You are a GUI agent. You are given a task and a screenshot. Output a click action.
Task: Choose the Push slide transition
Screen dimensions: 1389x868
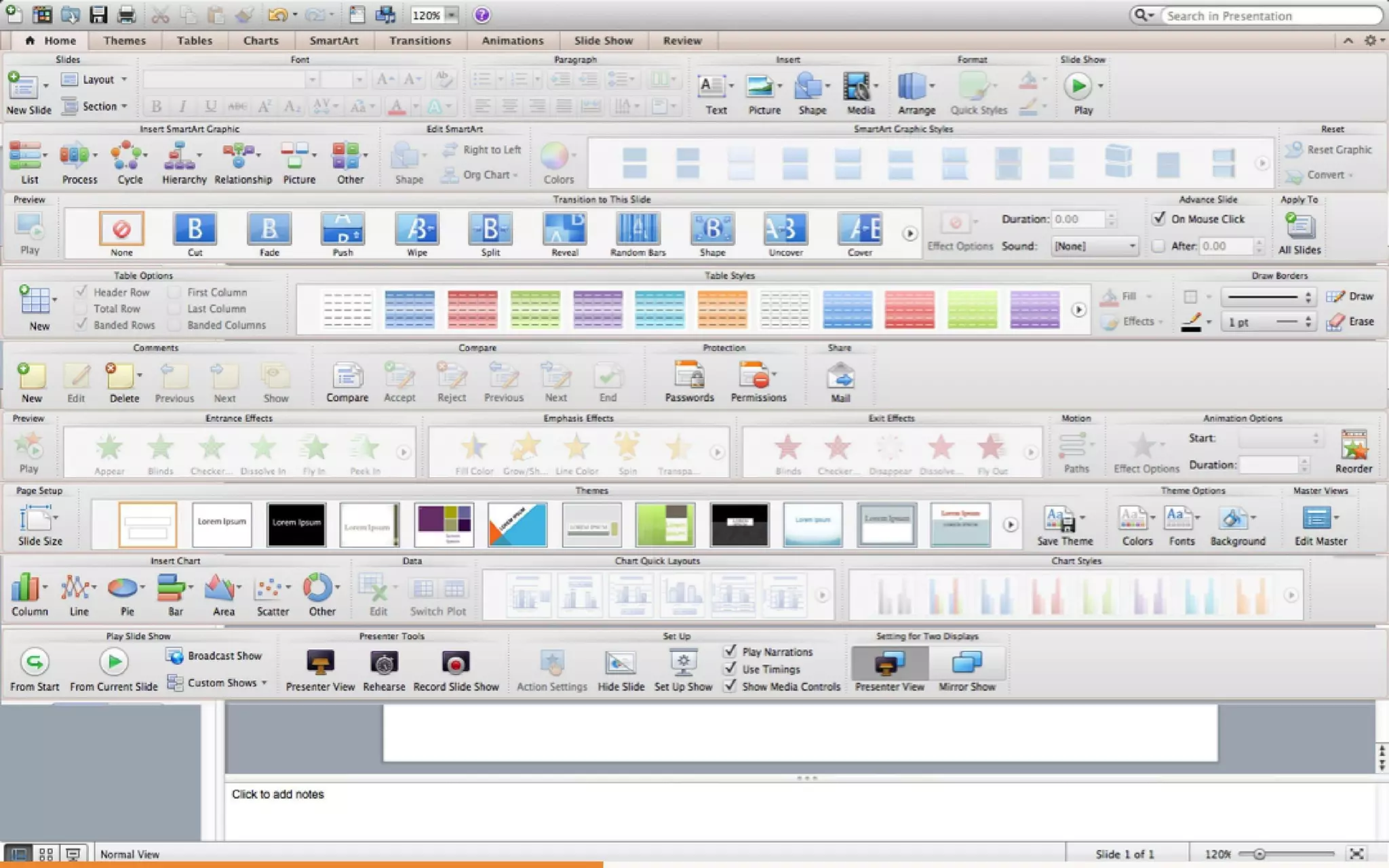pos(343,229)
